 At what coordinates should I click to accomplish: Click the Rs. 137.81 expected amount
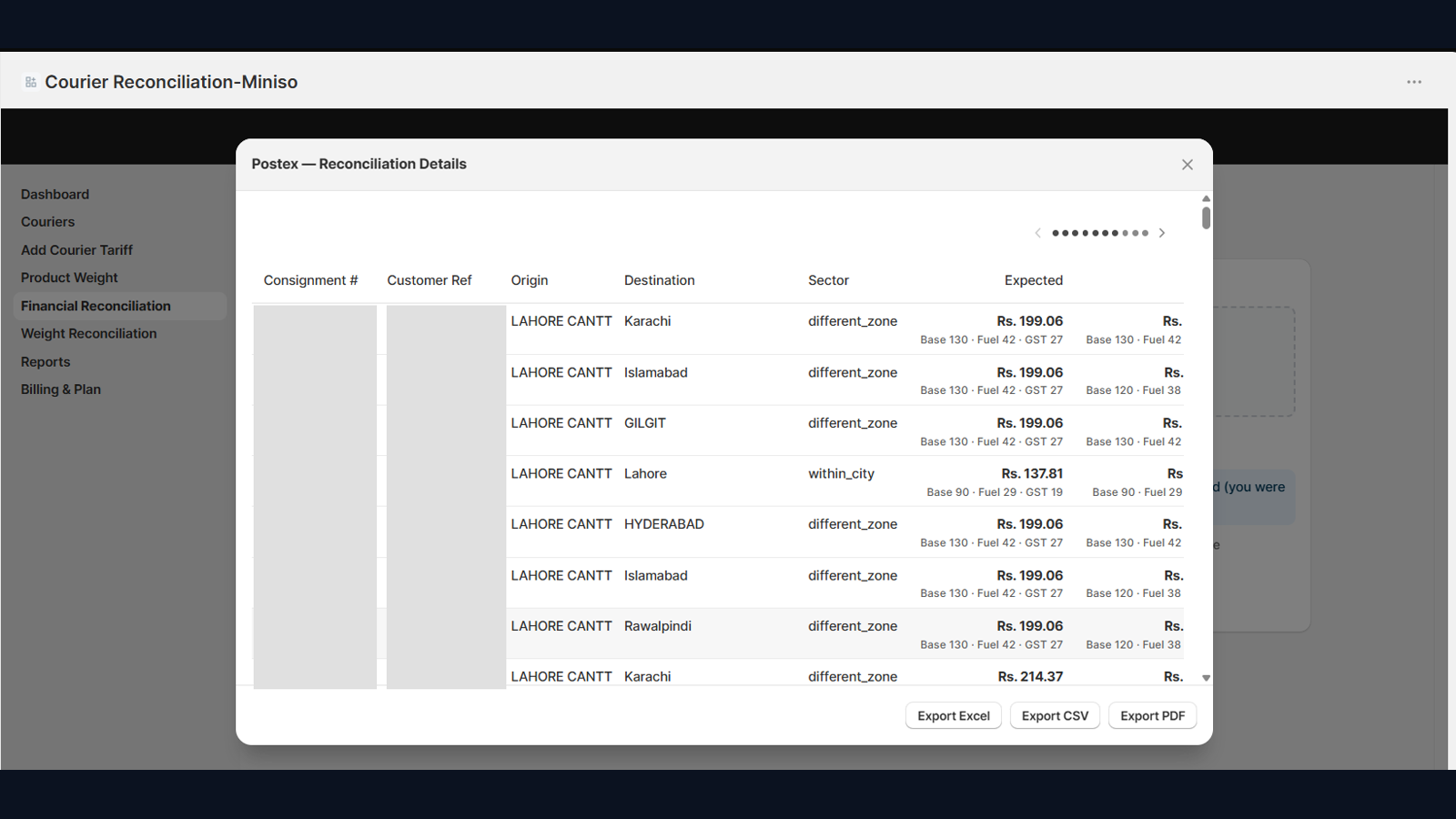[x=1032, y=474]
